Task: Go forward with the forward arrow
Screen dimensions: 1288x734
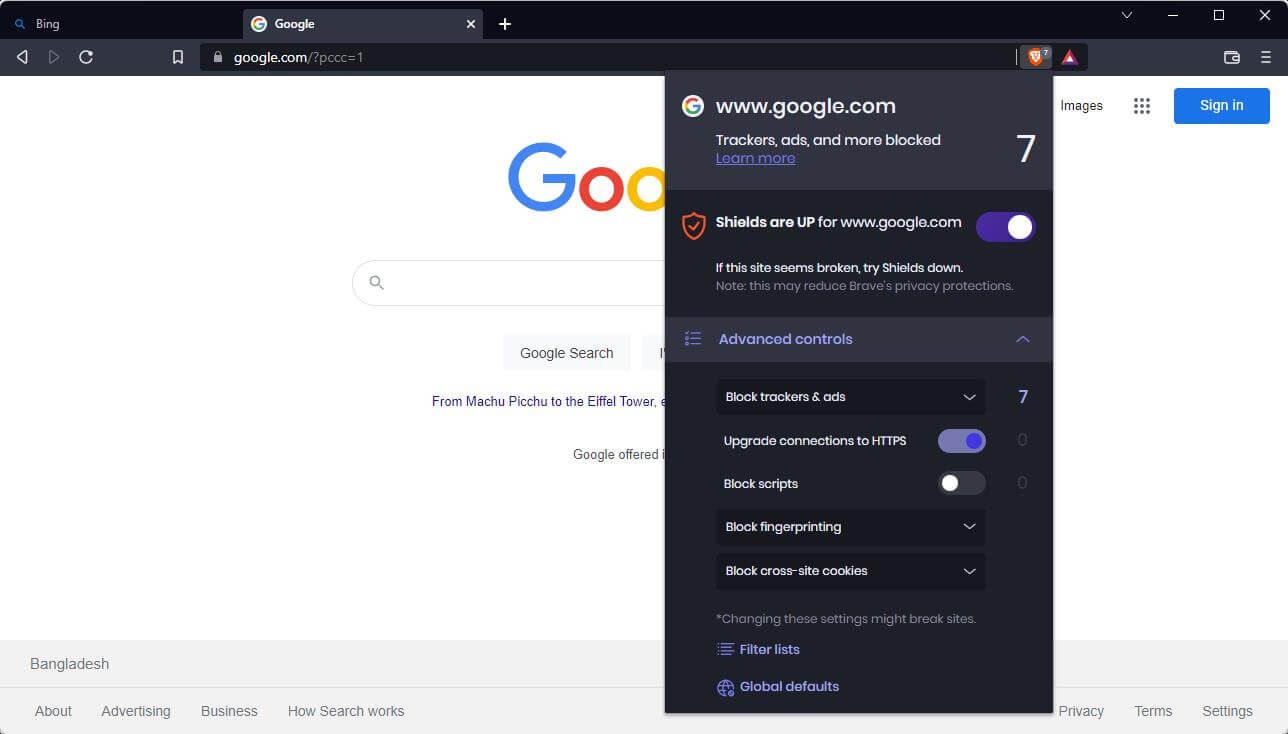Action: pos(54,57)
